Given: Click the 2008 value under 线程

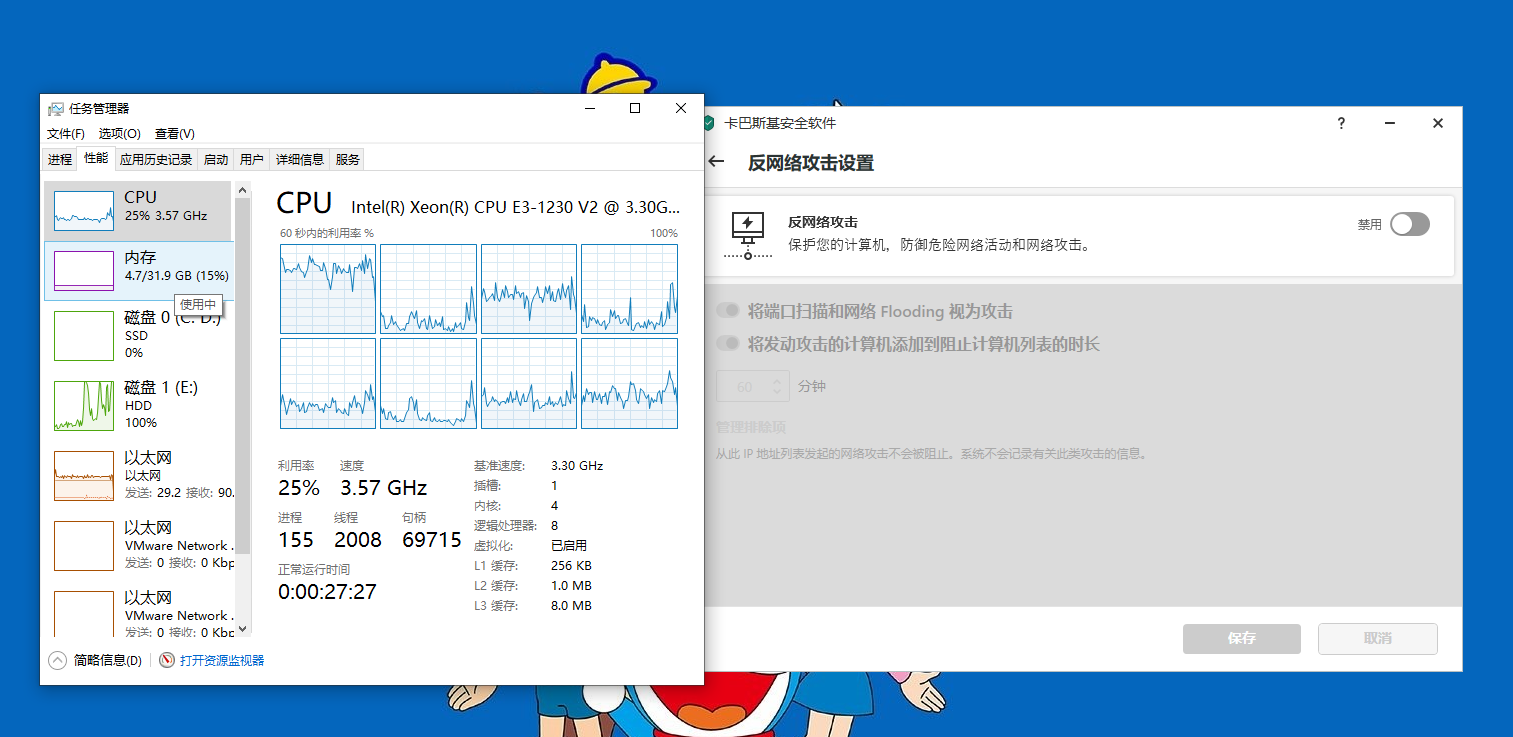Looking at the screenshot, I should click(358, 540).
